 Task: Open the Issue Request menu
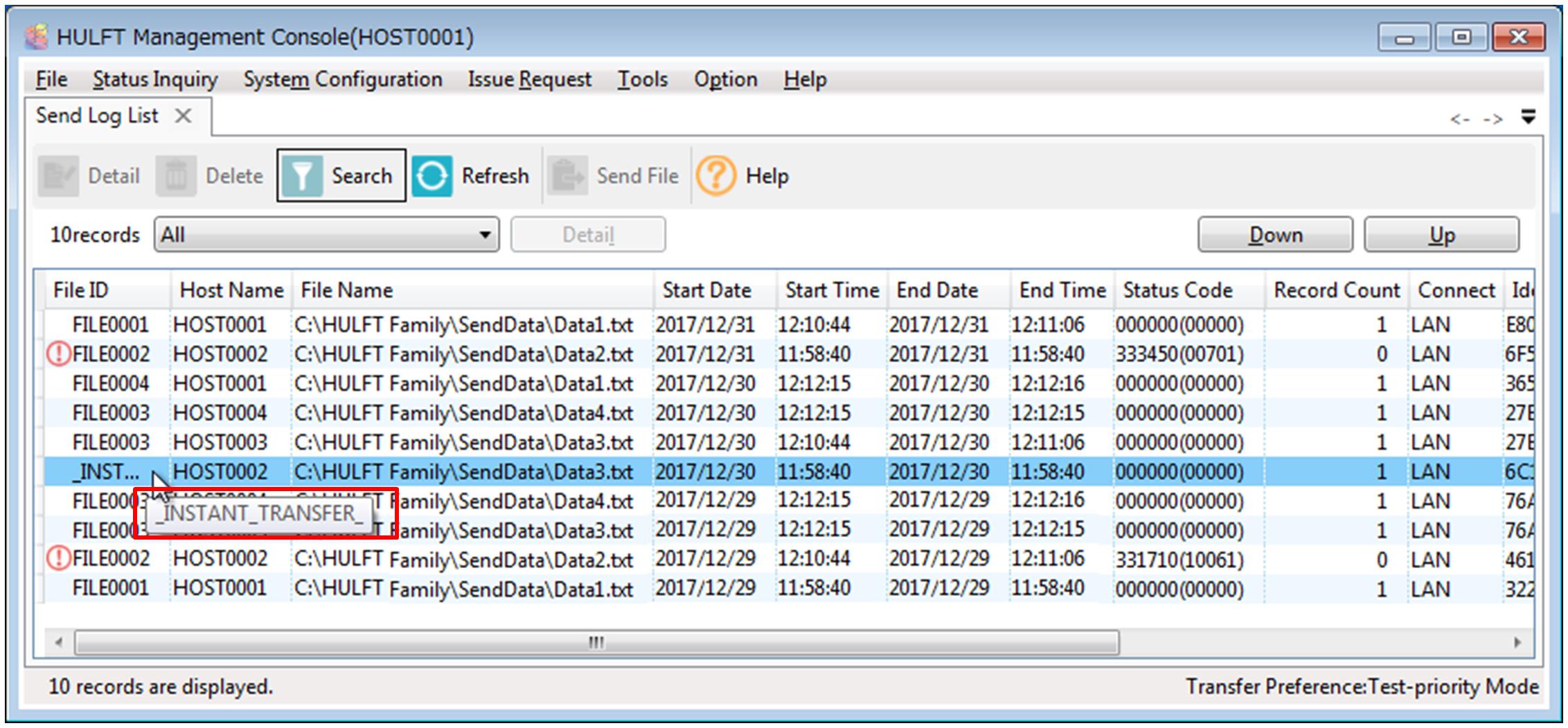click(x=530, y=80)
